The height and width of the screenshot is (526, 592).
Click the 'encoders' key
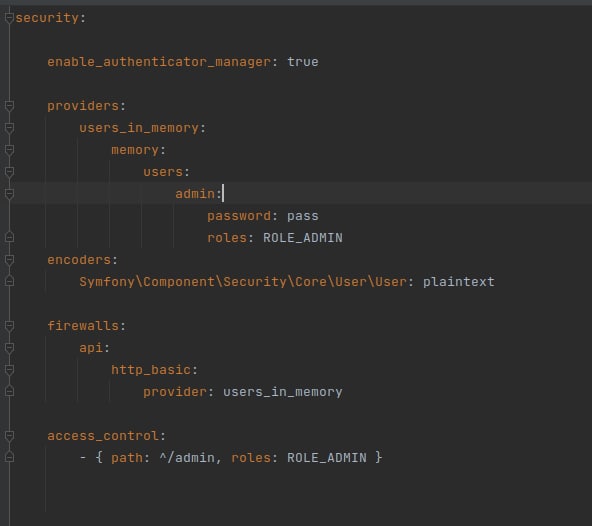click(x=79, y=260)
